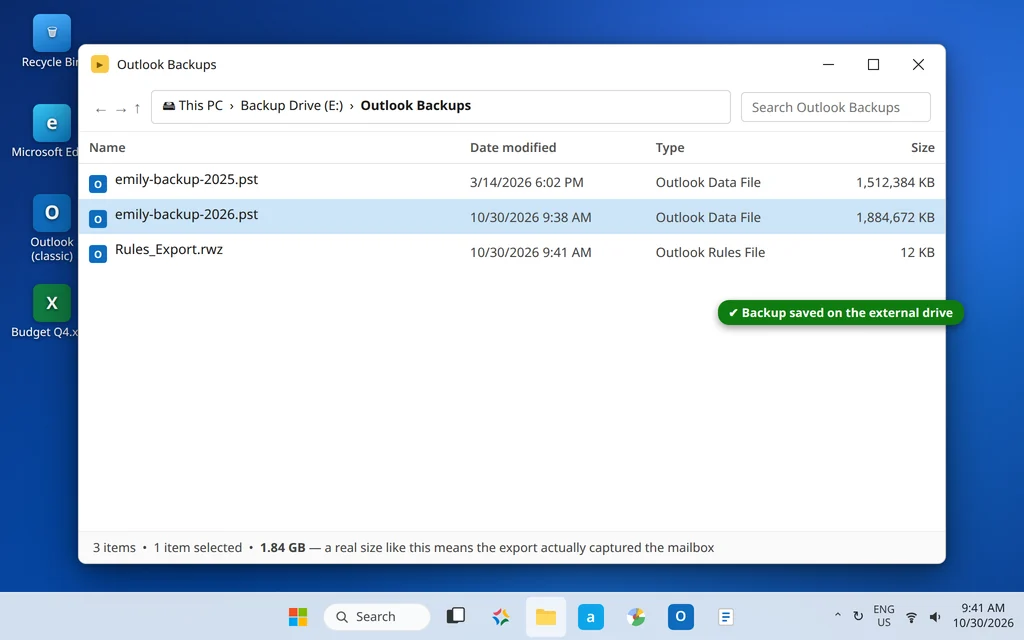Go back with the left arrow
Viewport: 1024px width, 640px height.
tap(101, 110)
